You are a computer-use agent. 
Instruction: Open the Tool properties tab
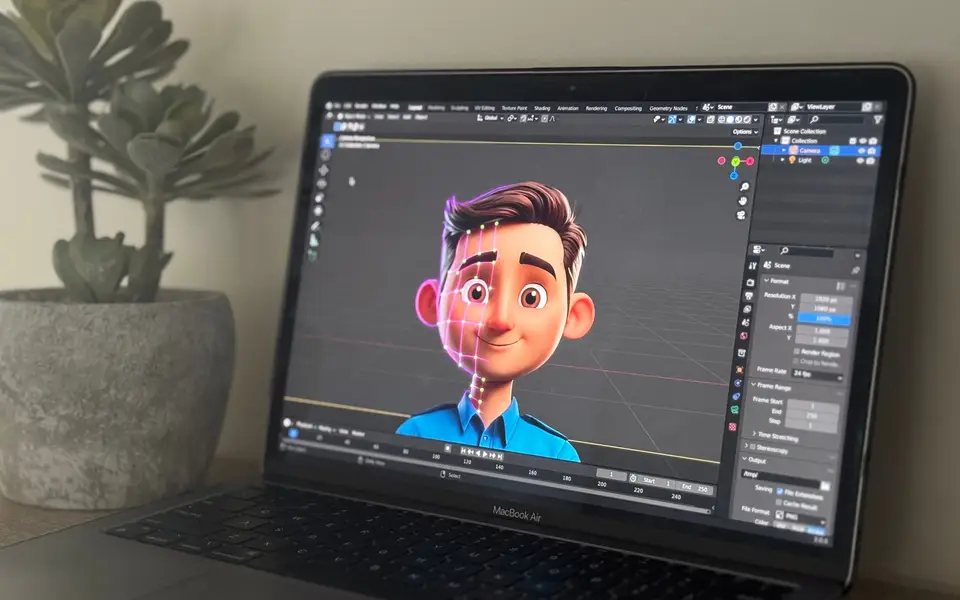click(x=752, y=266)
